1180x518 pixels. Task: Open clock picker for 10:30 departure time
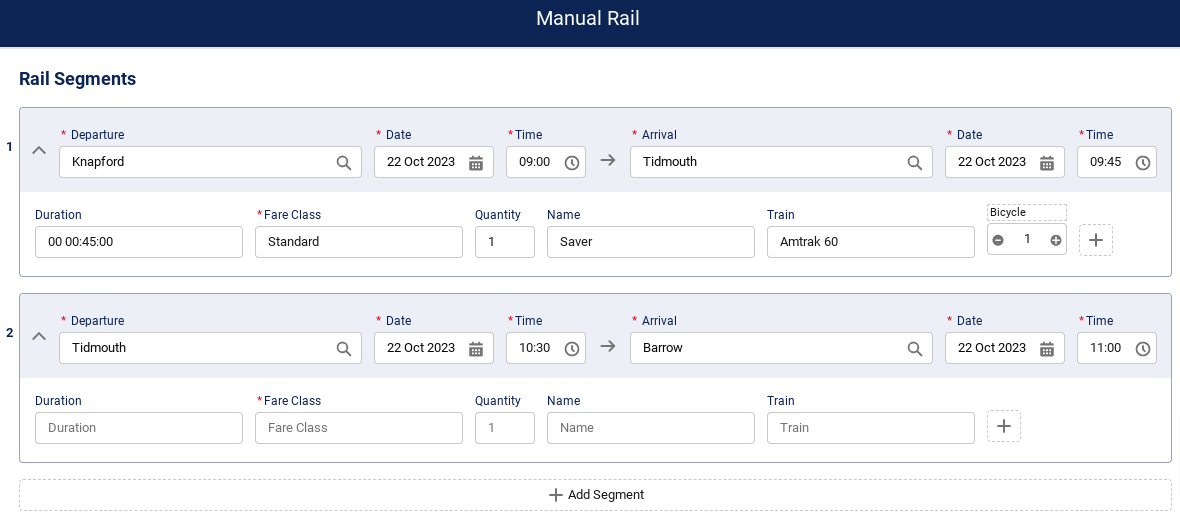(x=572, y=348)
